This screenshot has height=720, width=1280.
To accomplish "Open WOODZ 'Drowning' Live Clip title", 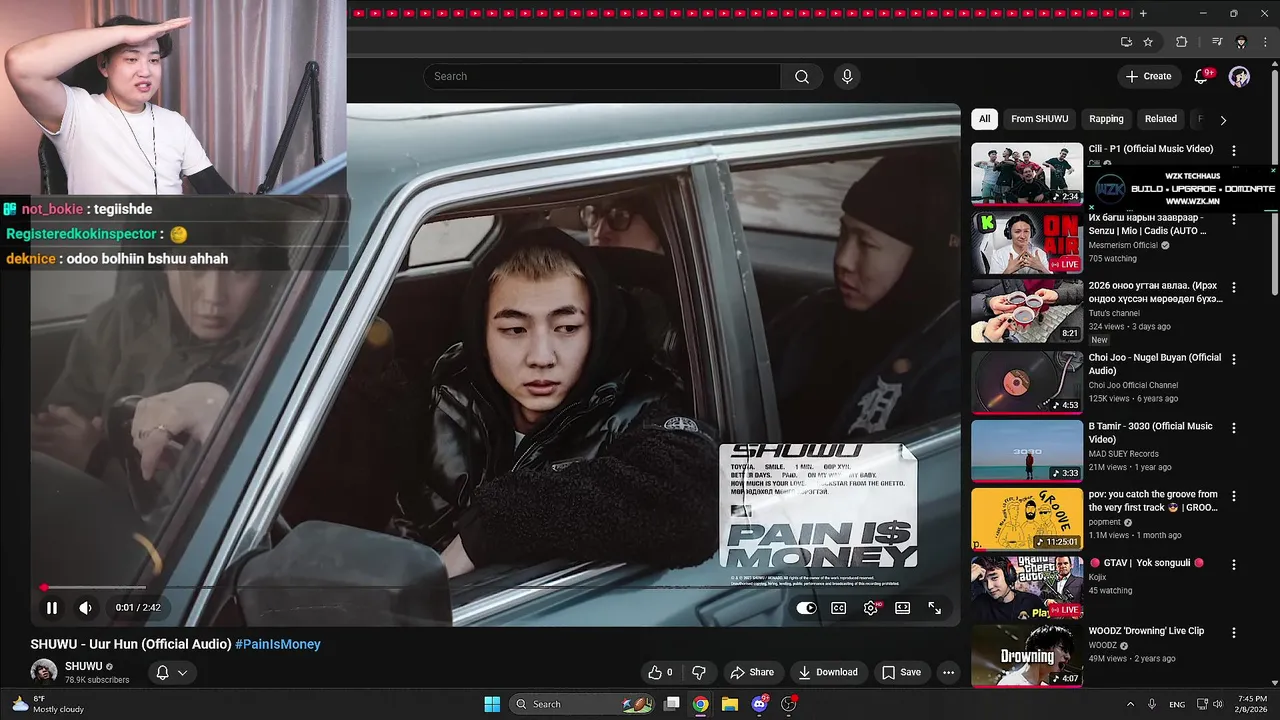I will coord(1146,631).
